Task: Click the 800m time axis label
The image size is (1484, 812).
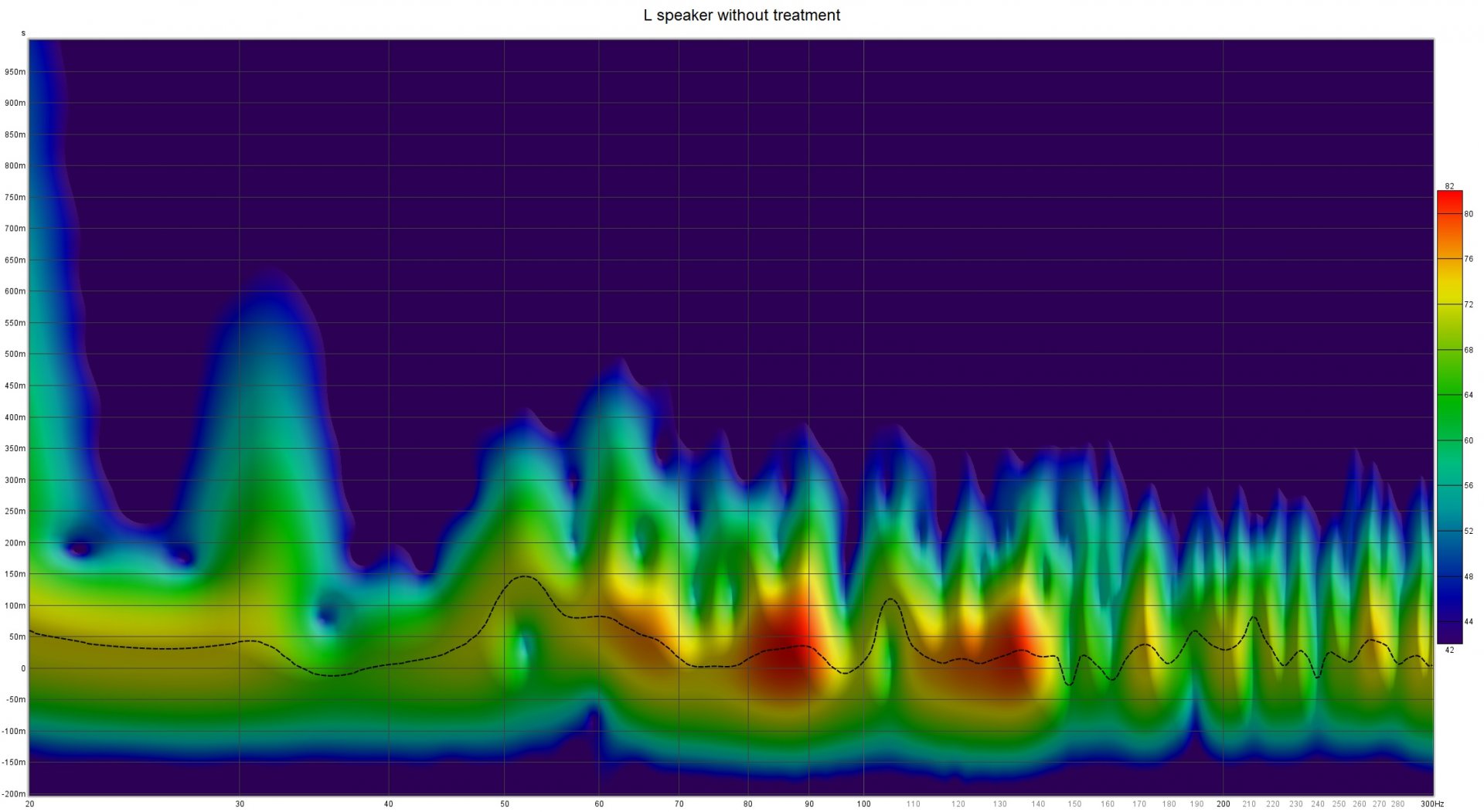Action: pyautogui.click(x=15, y=166)
